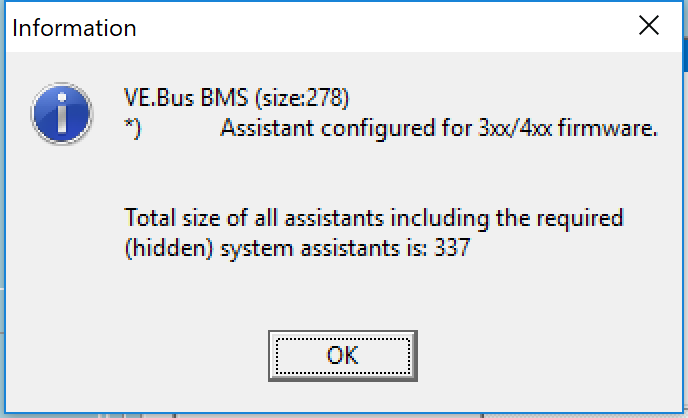Viewport: 688px width, 418px height.
Task: Click the BMS abbreviation text
Action: coord(224,97)
